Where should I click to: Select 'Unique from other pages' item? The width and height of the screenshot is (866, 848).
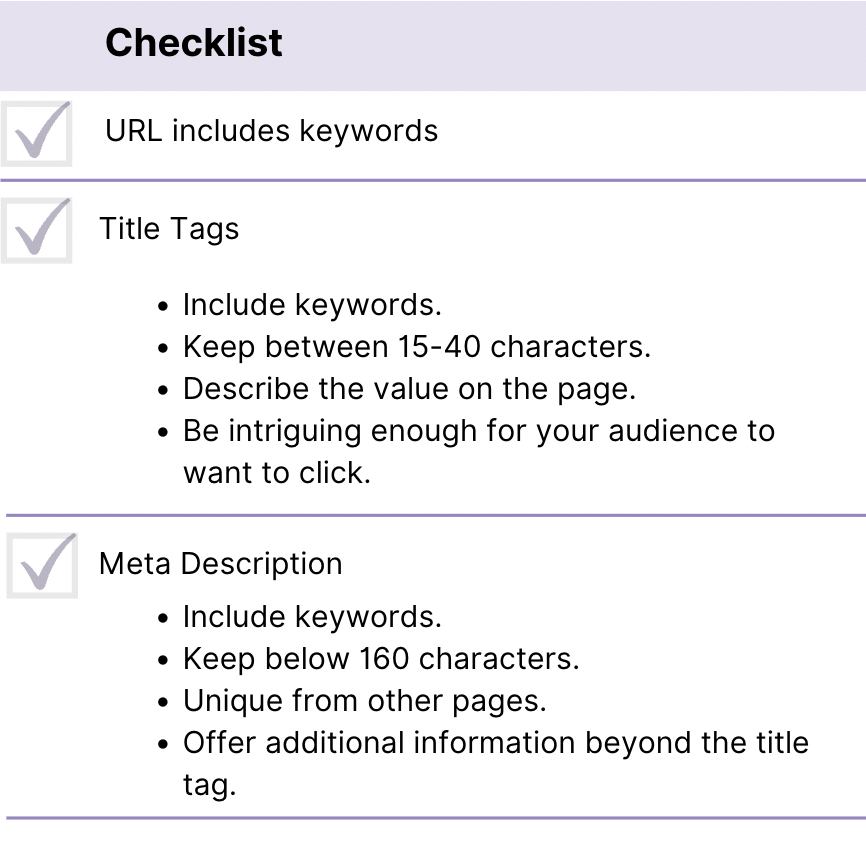click(365, 701)
